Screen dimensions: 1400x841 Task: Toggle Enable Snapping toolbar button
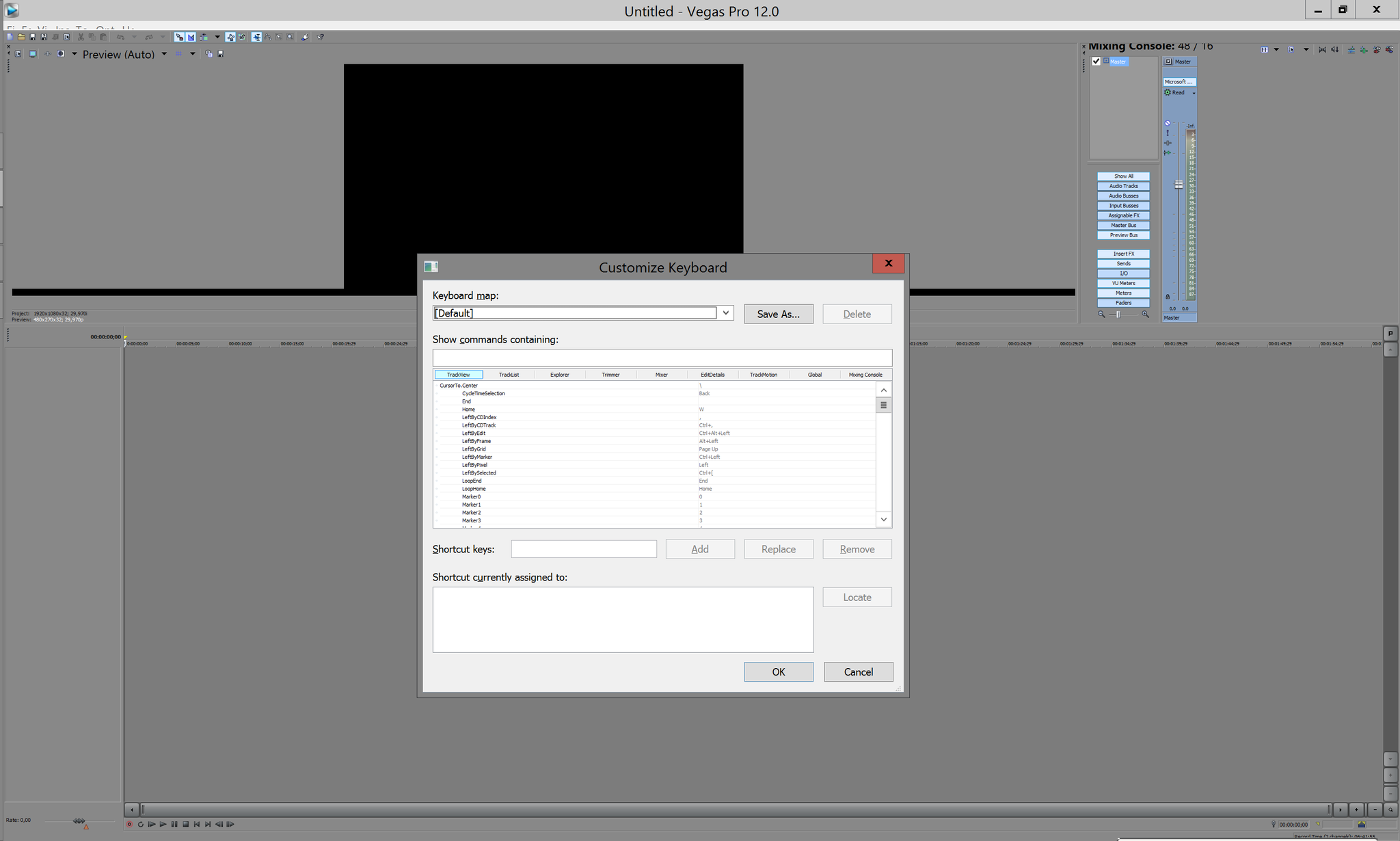click(179, 37)
